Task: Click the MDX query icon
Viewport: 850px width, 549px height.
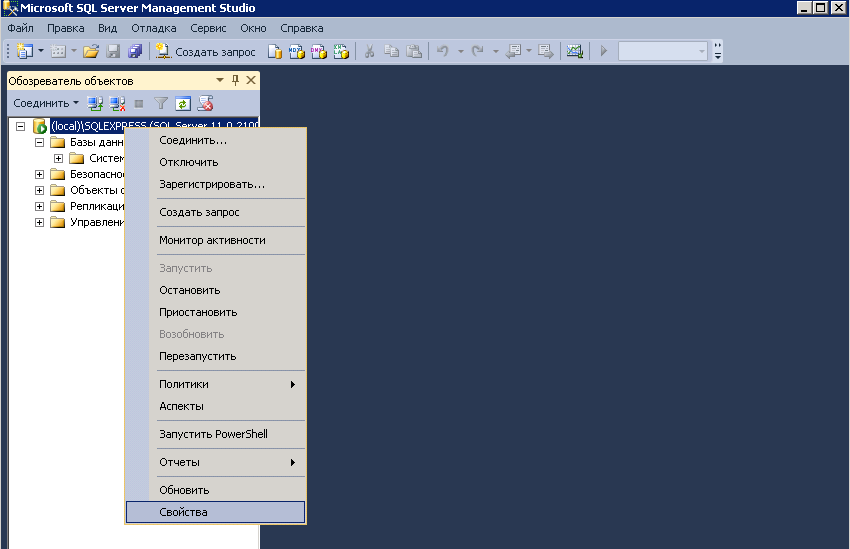Action: tap(297, 51)
